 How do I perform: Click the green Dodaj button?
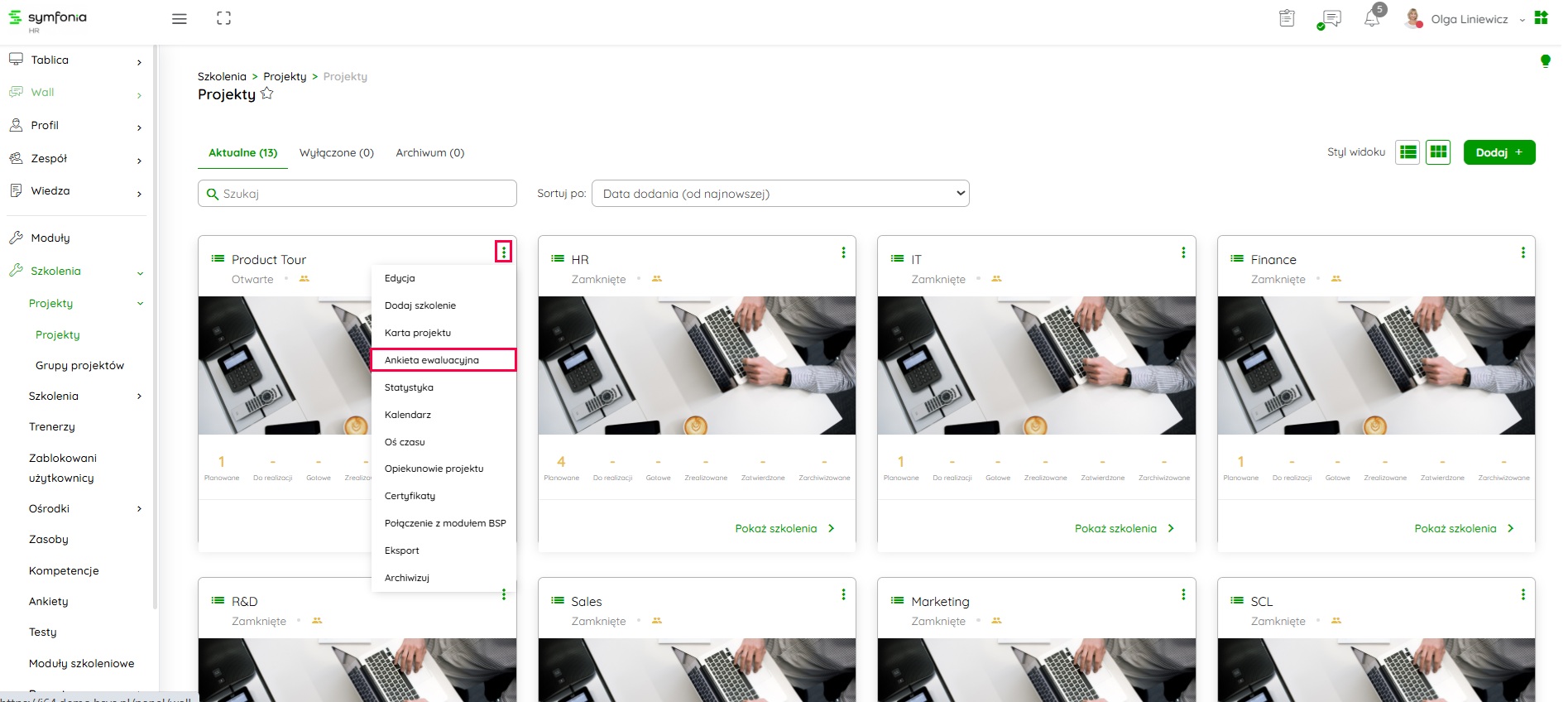click(x=1498, y=152)
